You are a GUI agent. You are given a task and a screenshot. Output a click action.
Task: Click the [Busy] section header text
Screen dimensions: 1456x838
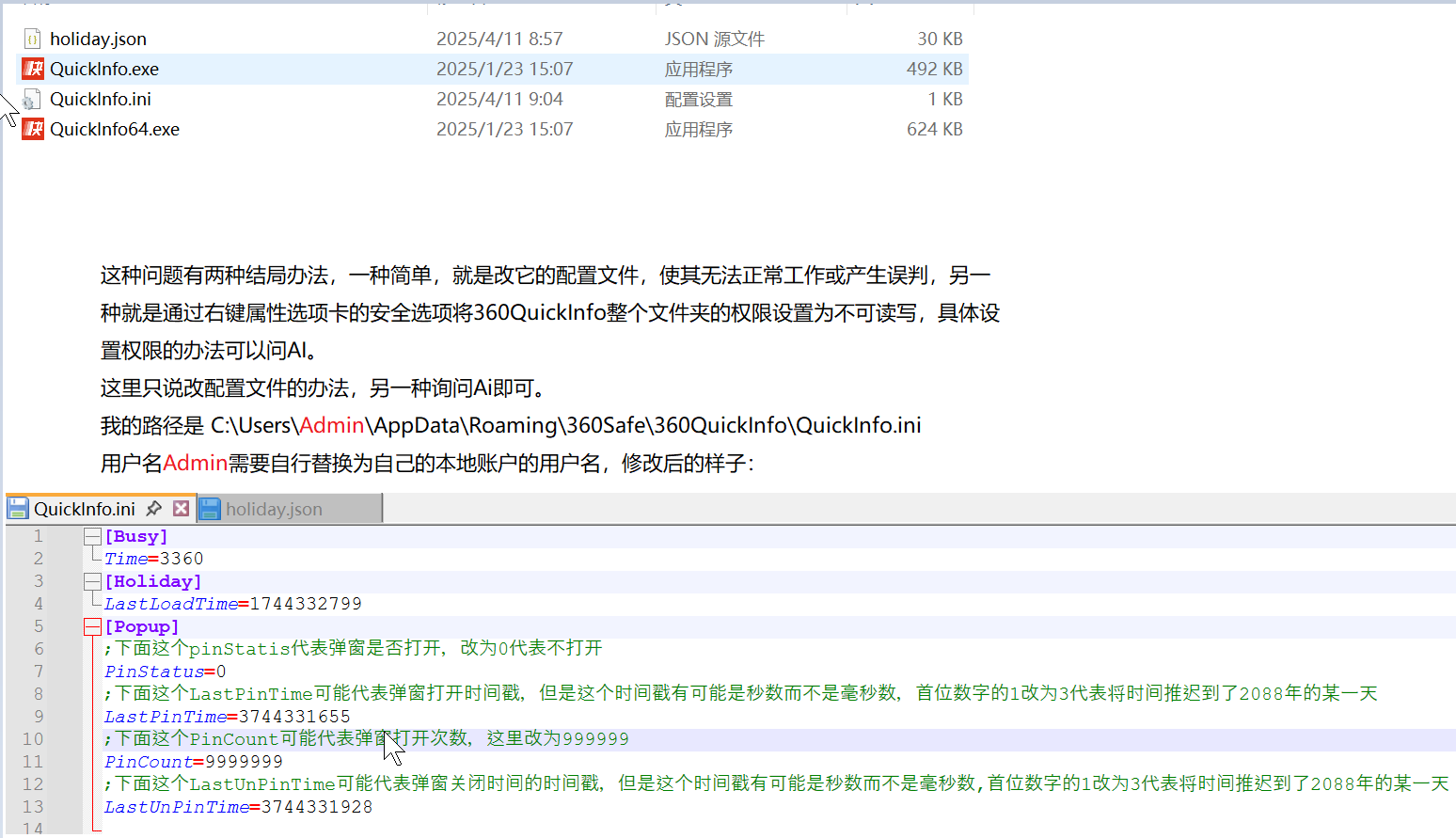[136, 536]
